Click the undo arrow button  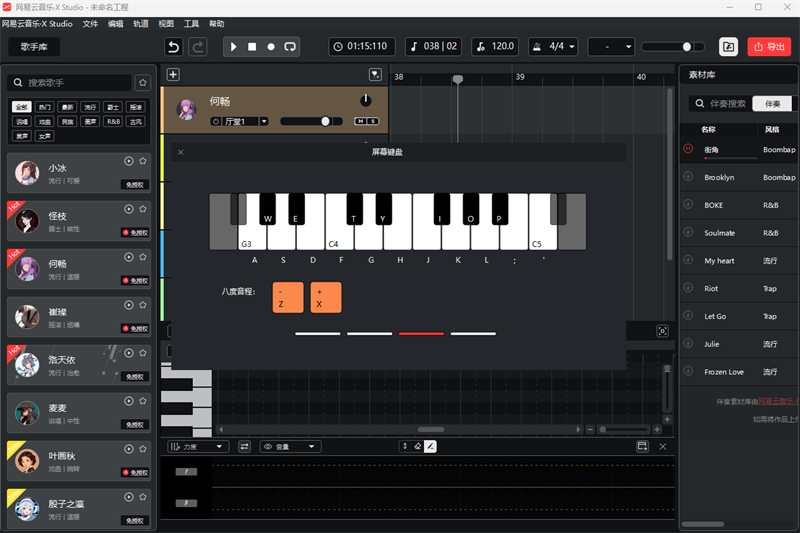[x=174, y=47]
